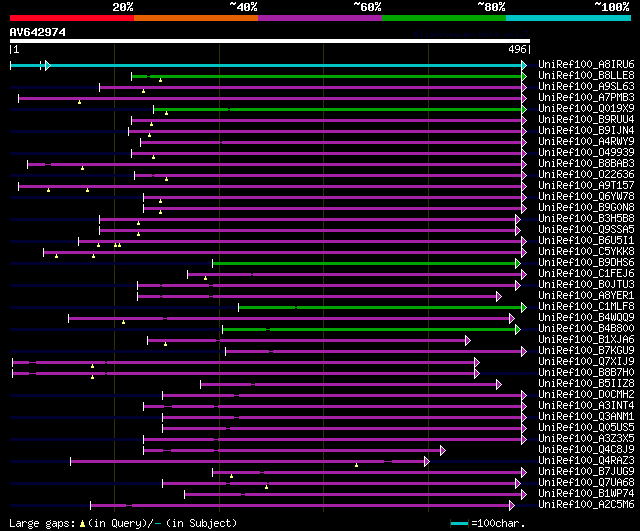The height and width of the screenshot is (531, 640).
Task: Click the UniRef100_Q4RAZ3 label
Action: click(586, 461)
